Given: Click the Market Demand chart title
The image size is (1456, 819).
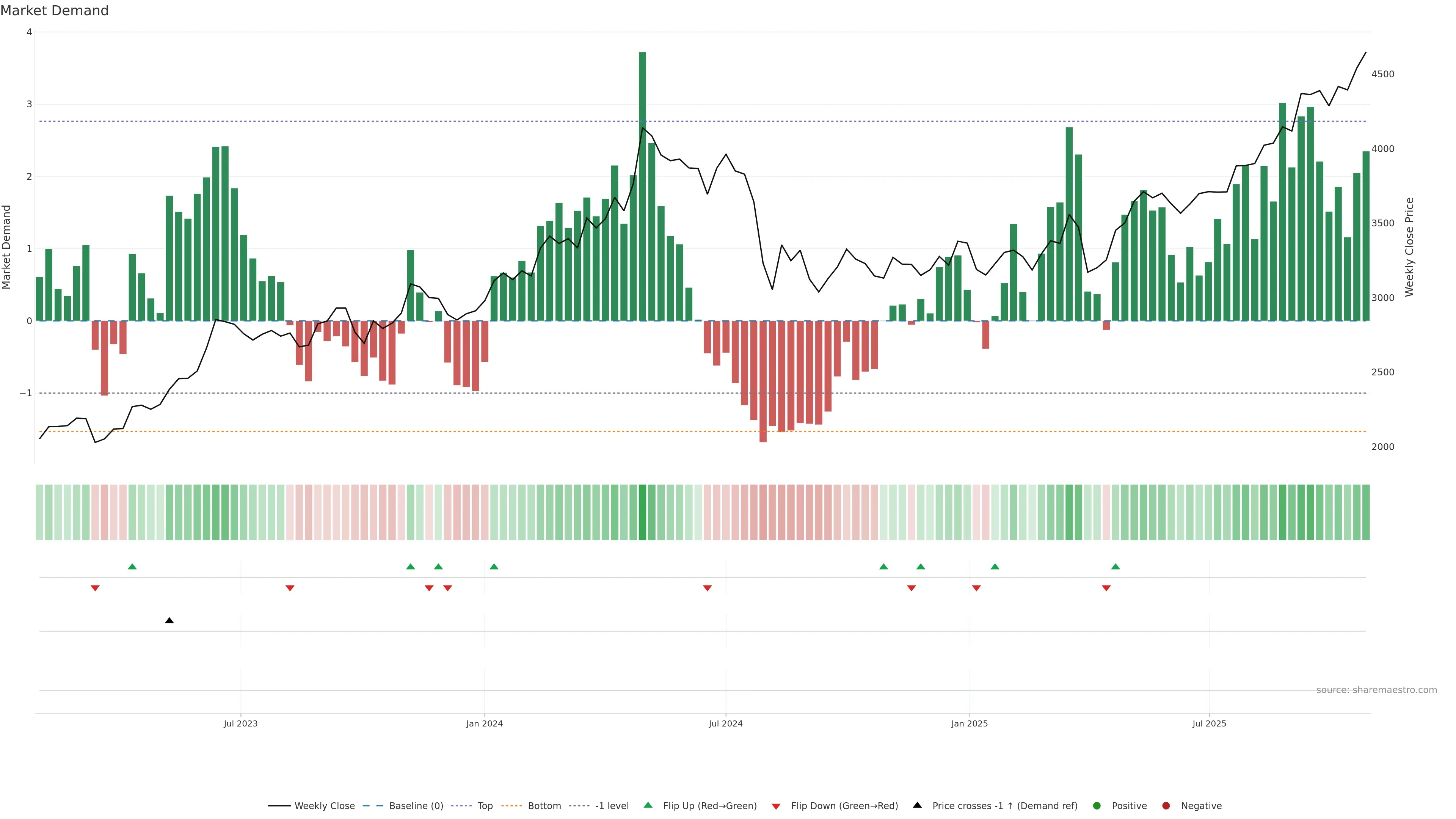Looking at the screenshot, I should (54, 11).
